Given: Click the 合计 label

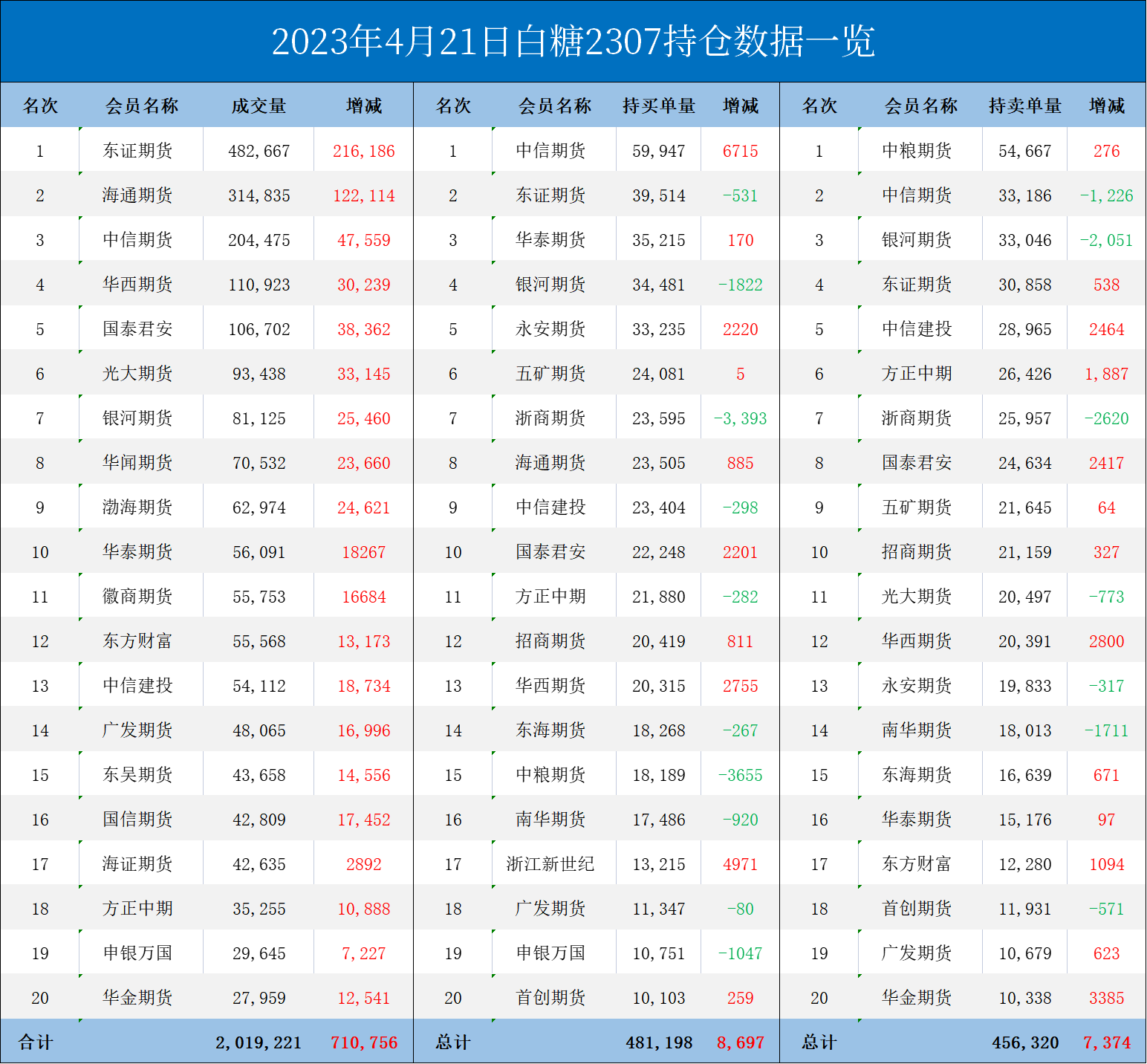Looking at the screenshot, I should [36, 1042].
